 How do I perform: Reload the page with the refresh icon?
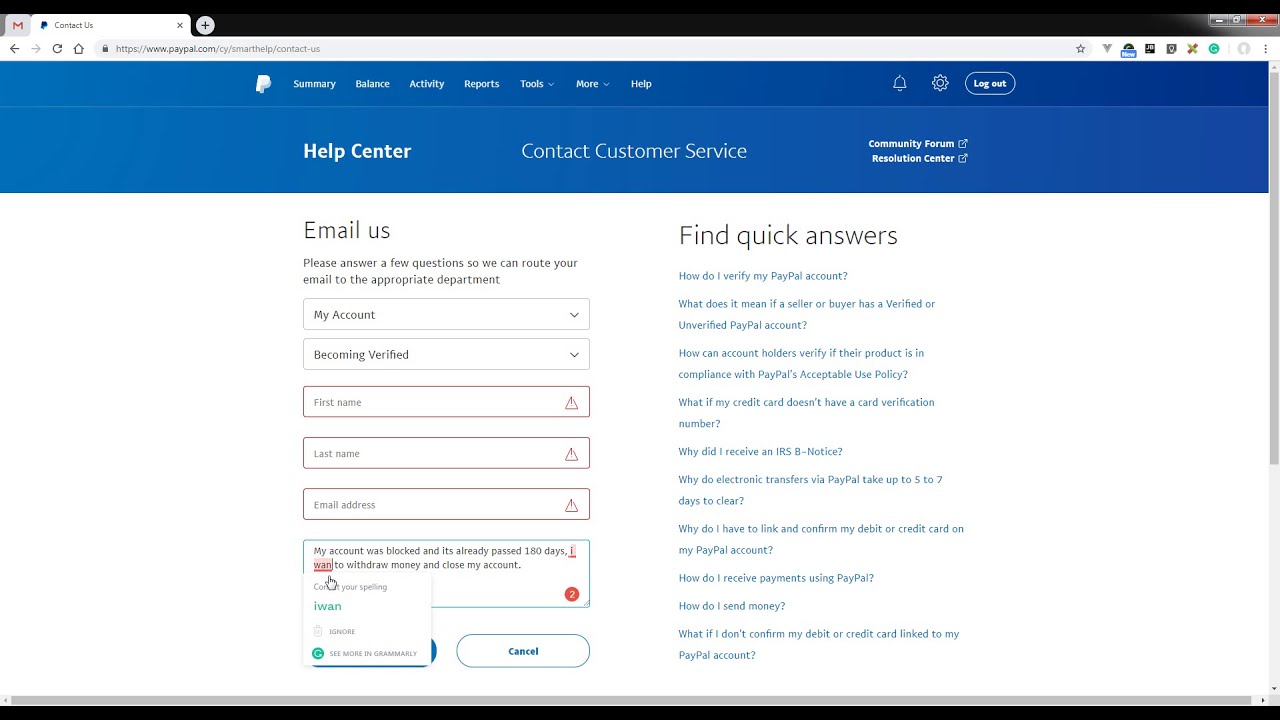click(57, 48)
